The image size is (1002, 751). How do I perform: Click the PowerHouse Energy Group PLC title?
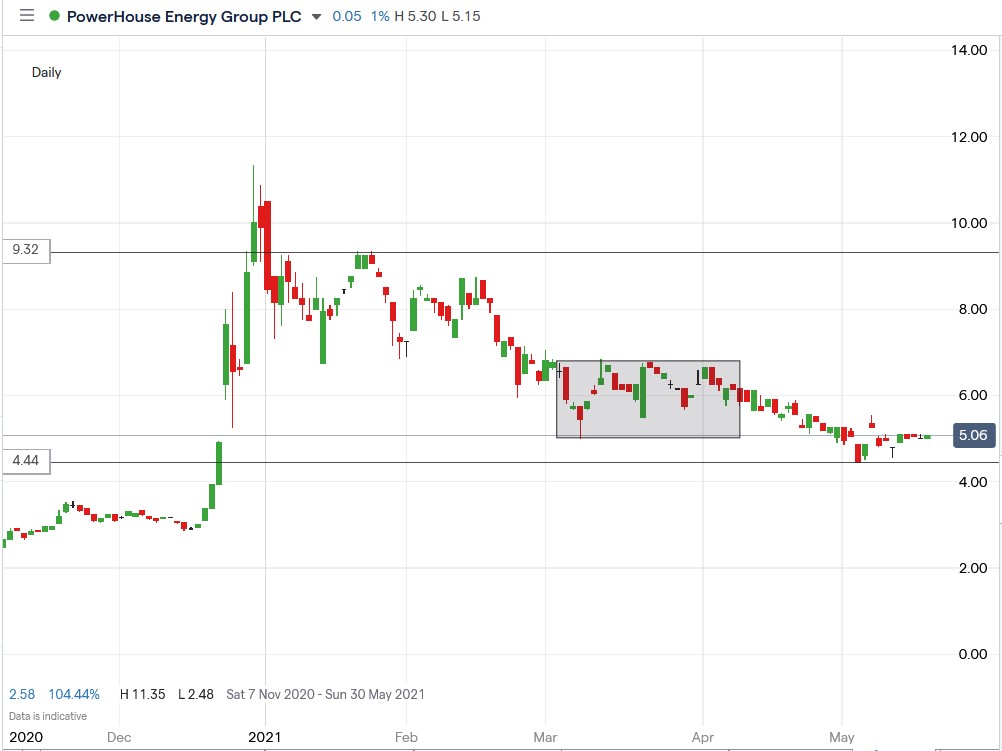[x=180, y=16]
